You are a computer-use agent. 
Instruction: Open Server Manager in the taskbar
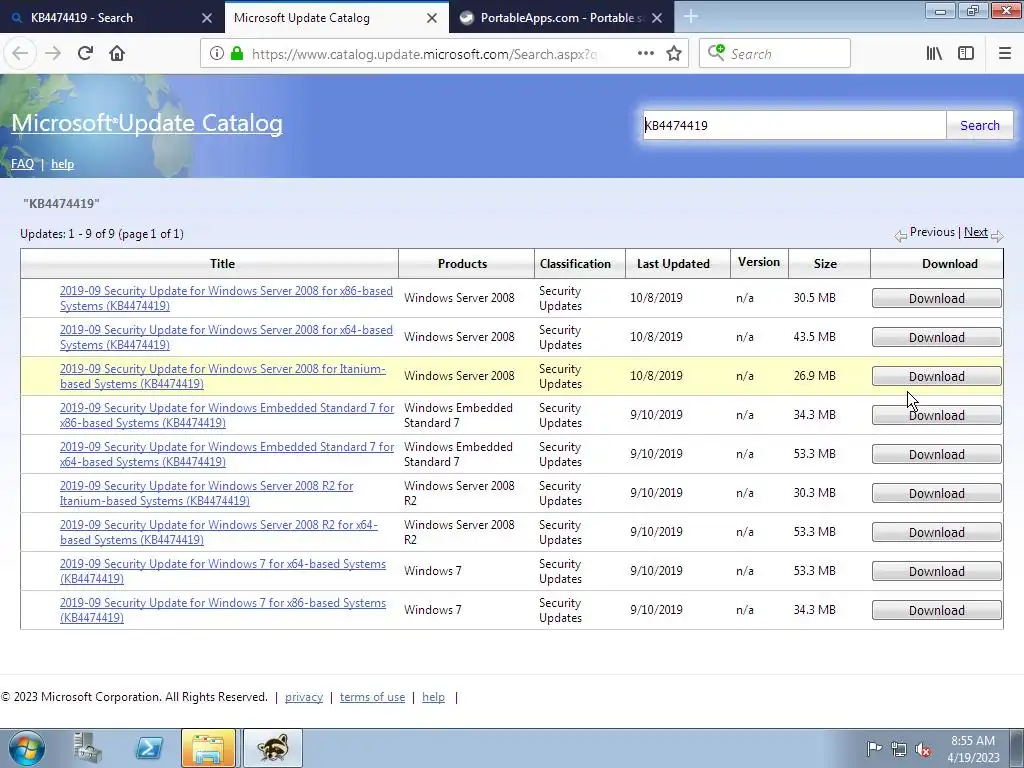pos(88,748)
